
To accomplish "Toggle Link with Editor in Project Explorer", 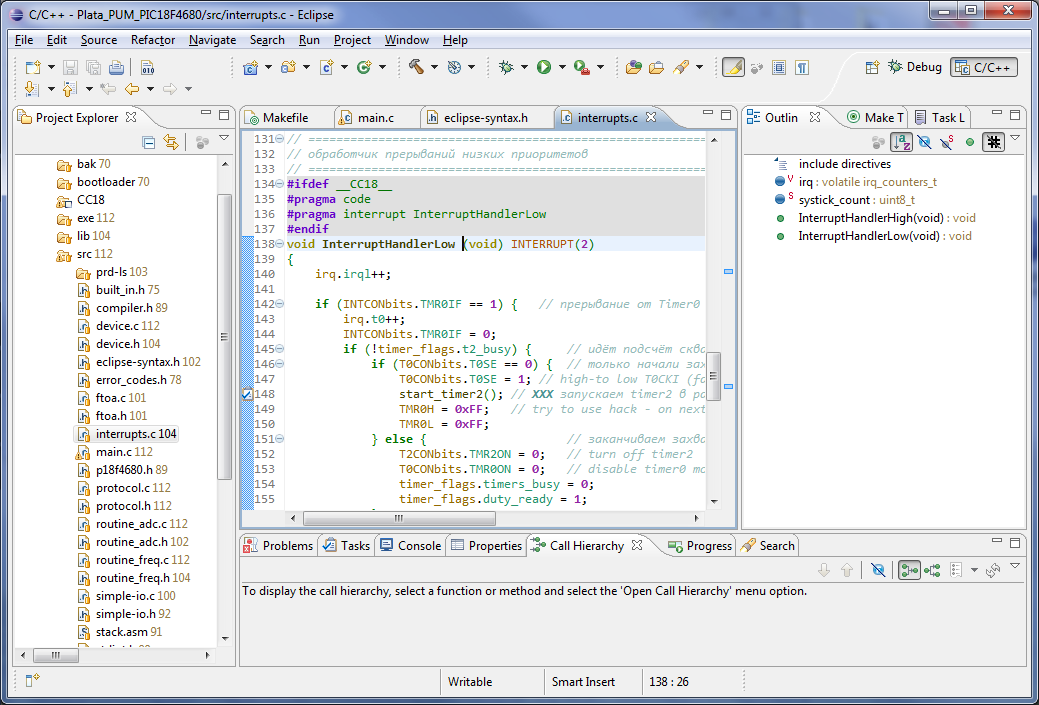I will [x=171, y=142].
